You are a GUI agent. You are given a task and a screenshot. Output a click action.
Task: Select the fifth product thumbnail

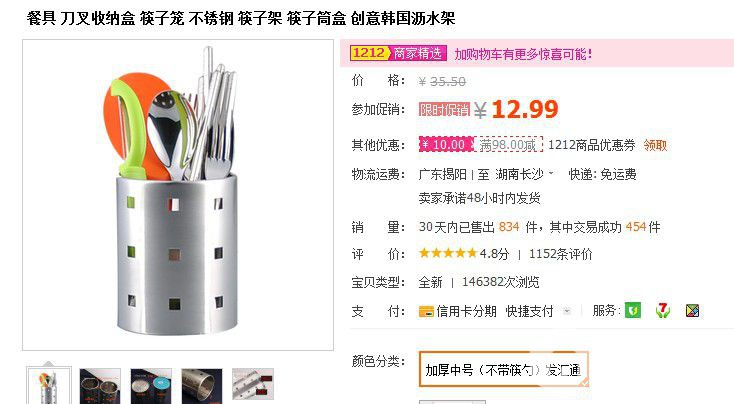253,385
